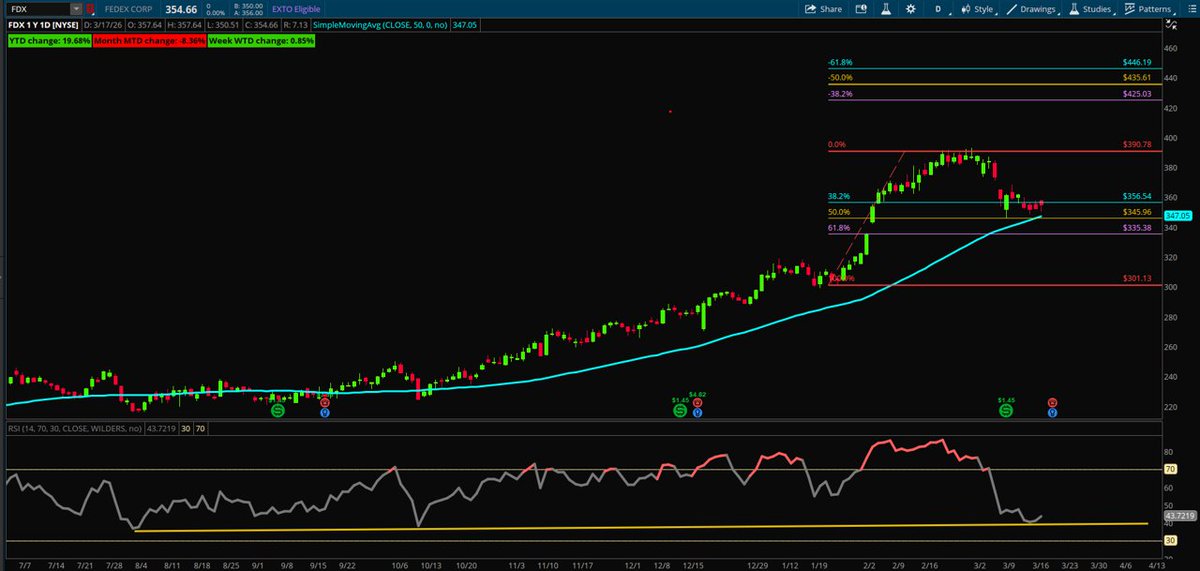Open the Patterns dropdown menu
The width and height of the screenshot is (1200, 571).
pyautogui.click(x=1151, y=9)
